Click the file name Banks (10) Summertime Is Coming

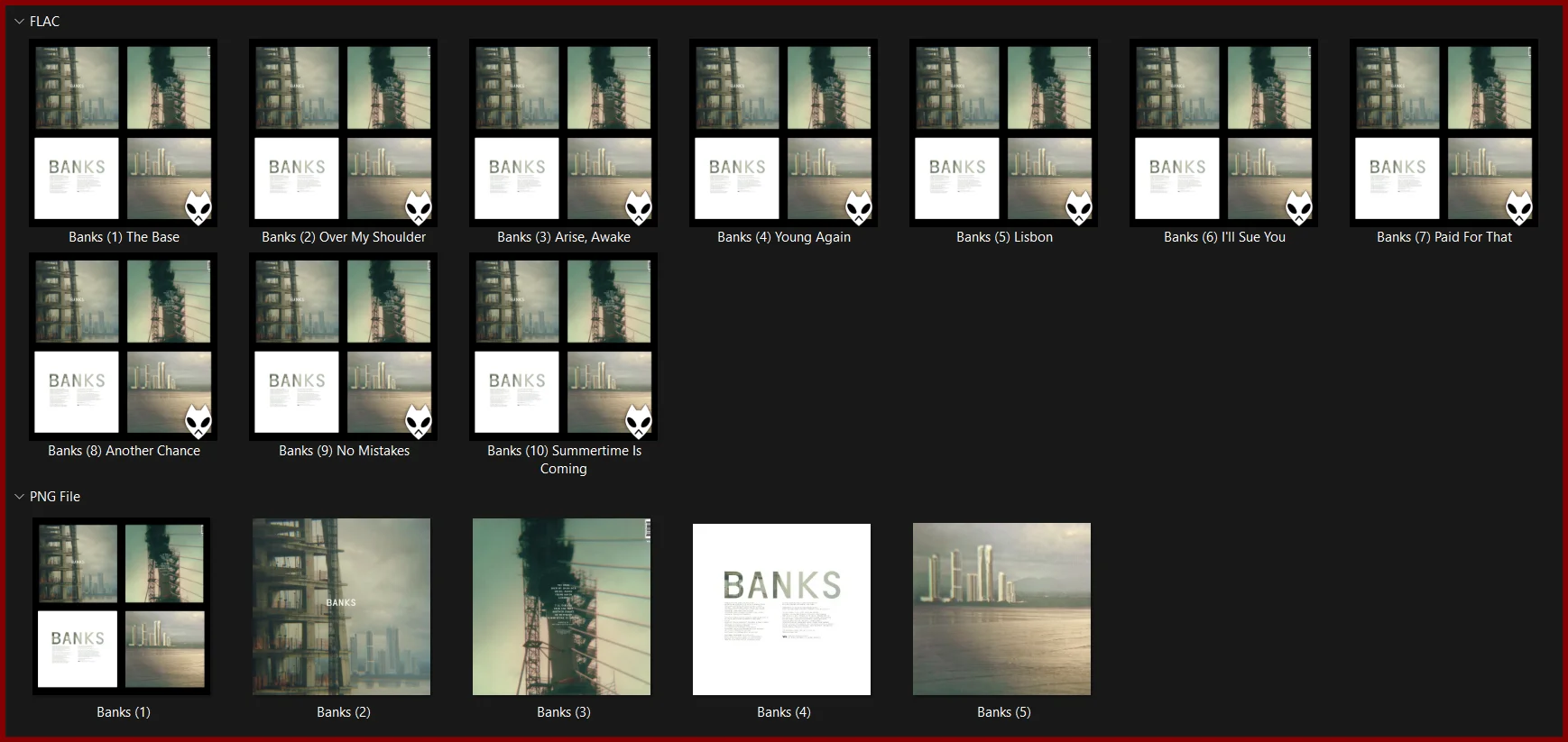coord(564,460)
